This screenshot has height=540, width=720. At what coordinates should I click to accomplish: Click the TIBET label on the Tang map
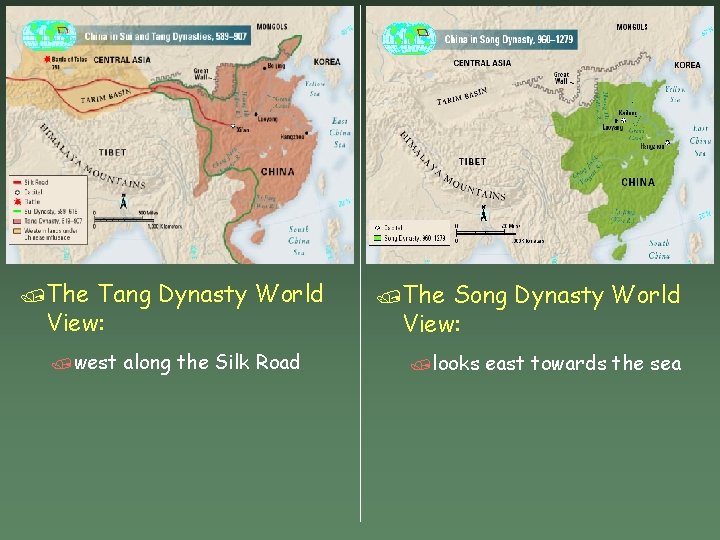112,152
